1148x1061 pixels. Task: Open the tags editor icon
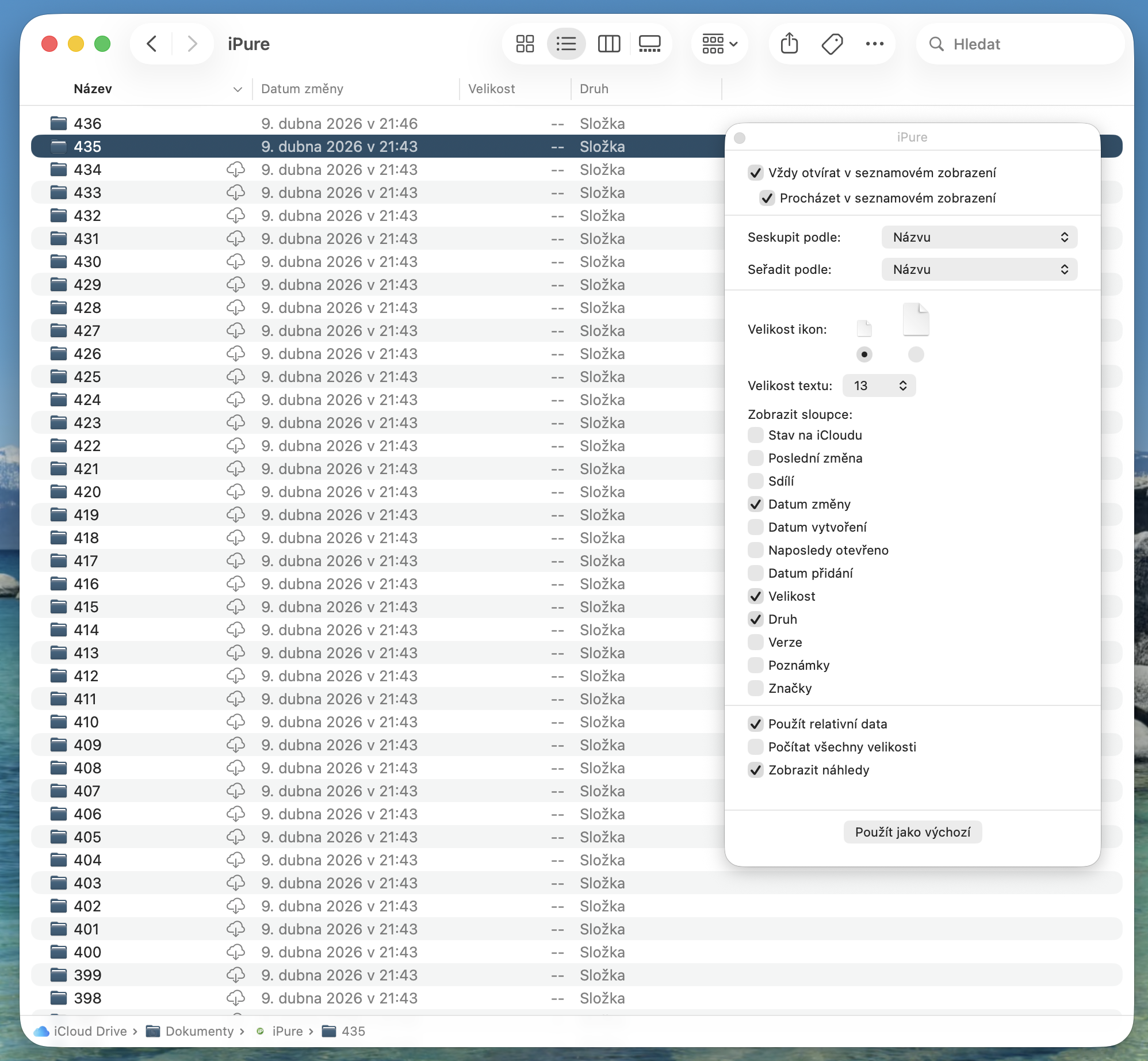pos(832,44)
